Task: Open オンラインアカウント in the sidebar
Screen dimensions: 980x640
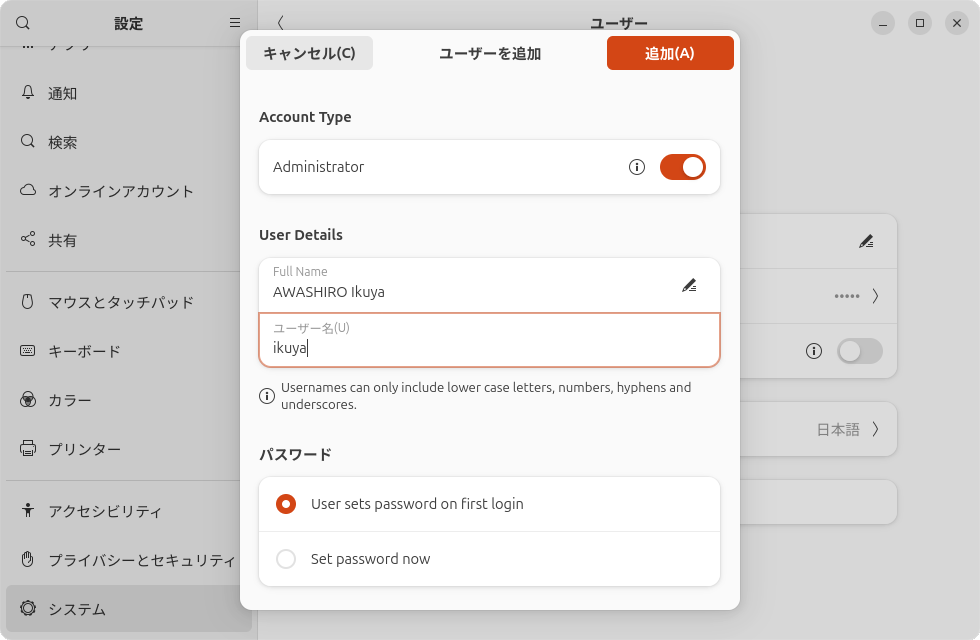Action: pos(129,191)
